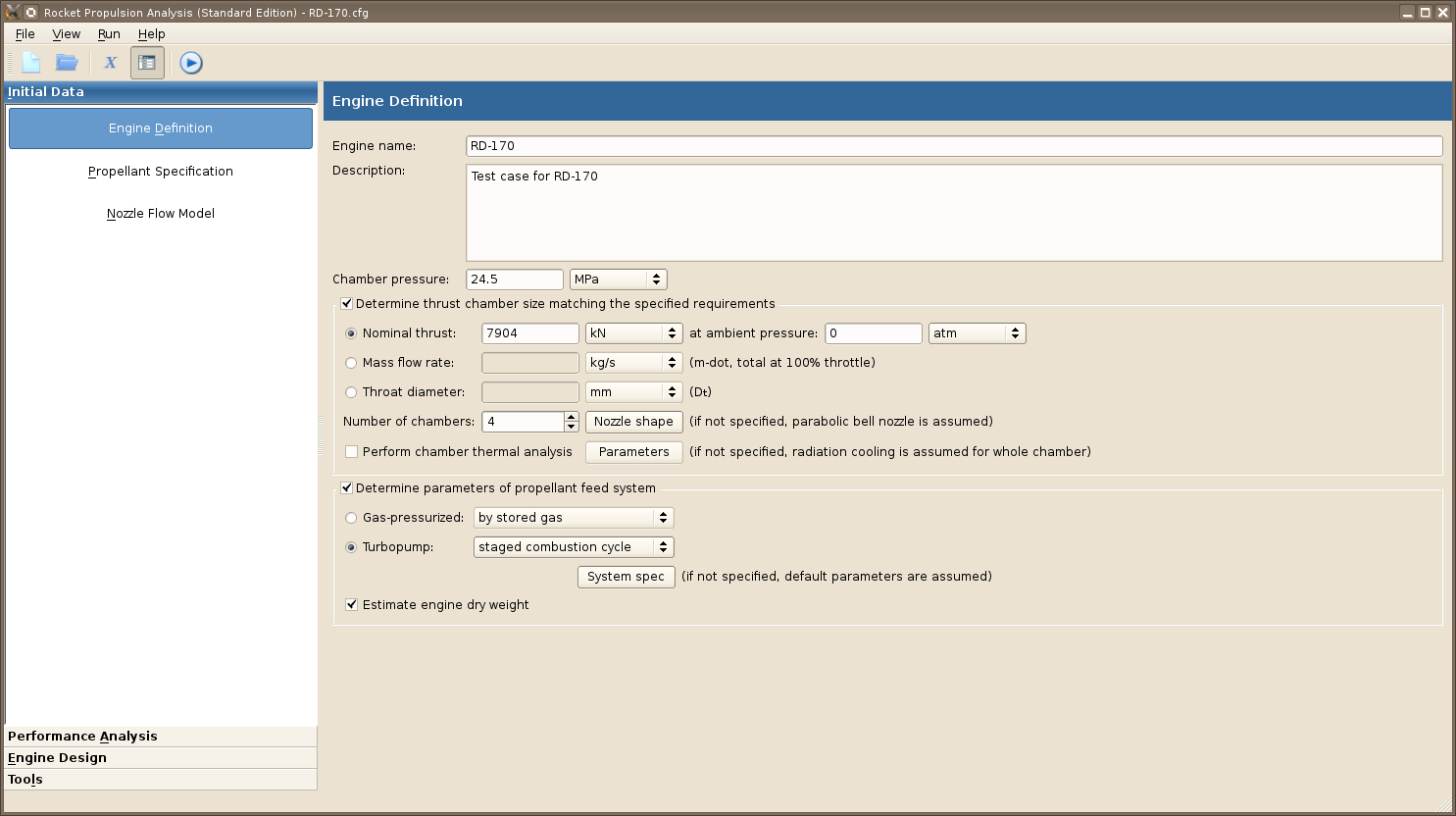Click the Nozzle shape button
The image size is (1456, 816).
pyautogui.click(x=634, y=422)
